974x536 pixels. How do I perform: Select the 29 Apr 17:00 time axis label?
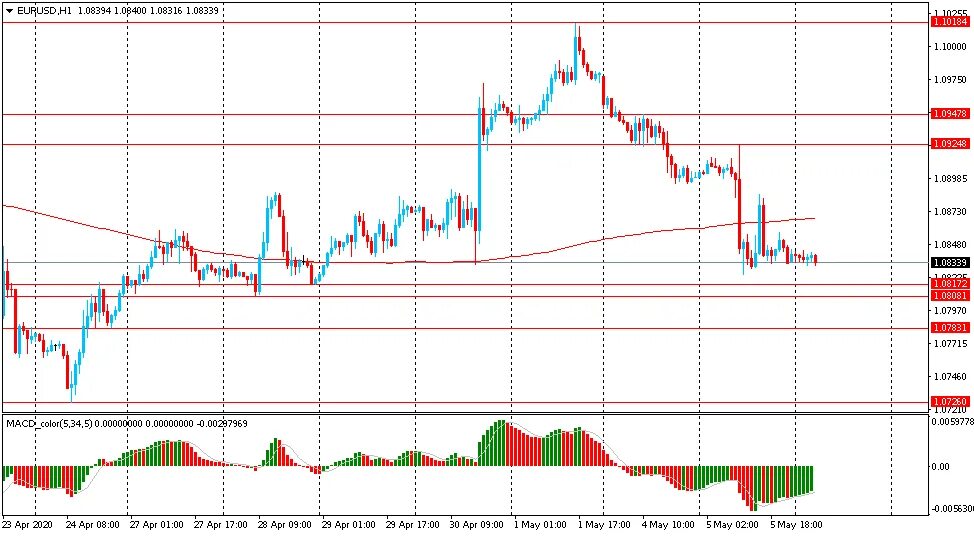[x=412, y=525]
